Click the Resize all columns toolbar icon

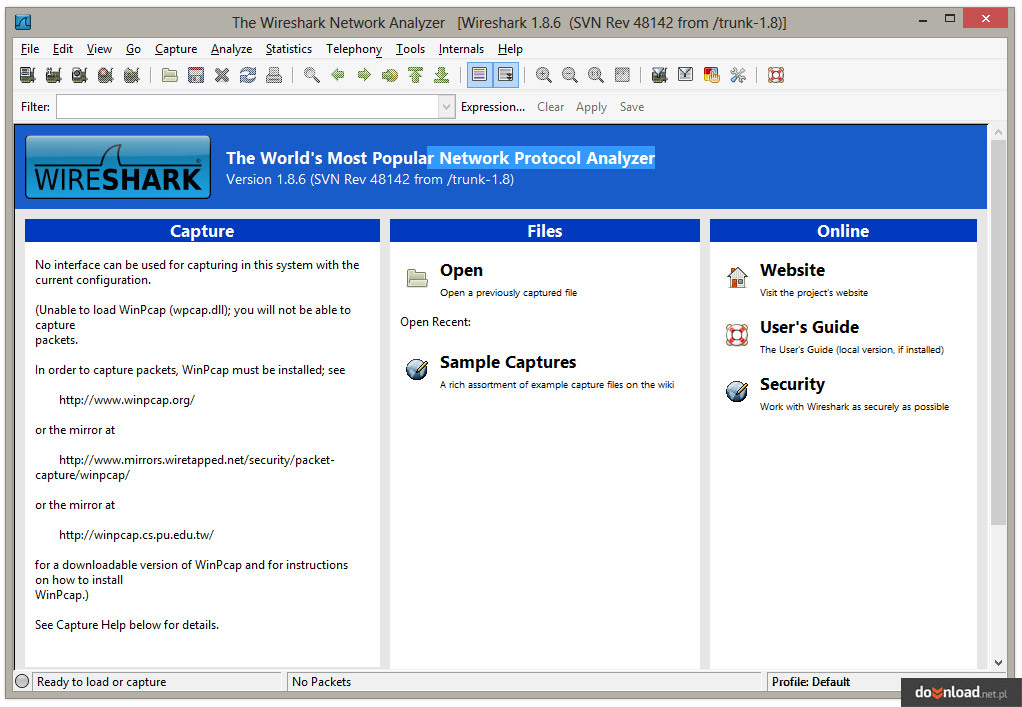tap(622, 75)
